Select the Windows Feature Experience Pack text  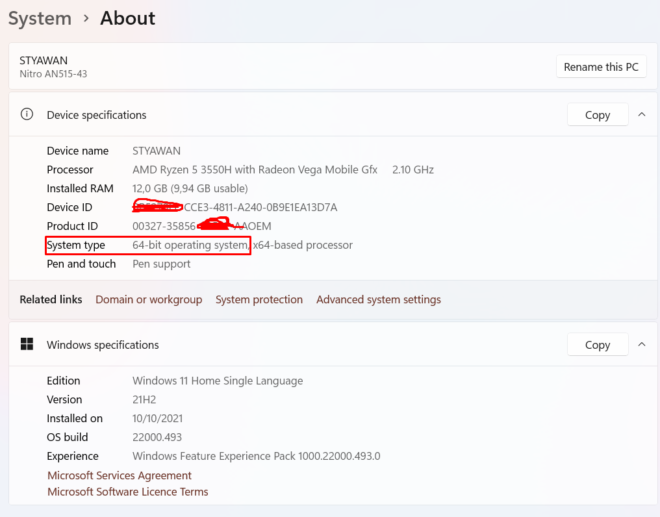click(256, 456)
